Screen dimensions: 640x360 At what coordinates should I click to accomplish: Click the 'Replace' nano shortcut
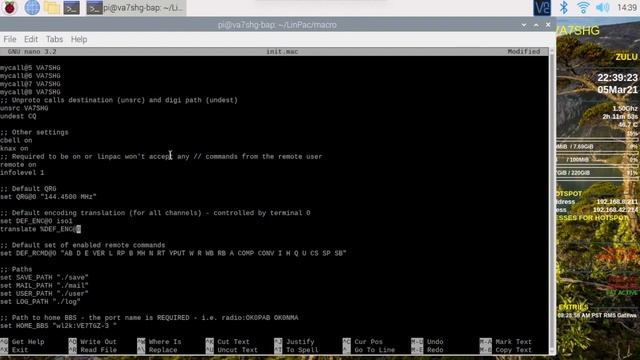[157, 350]
